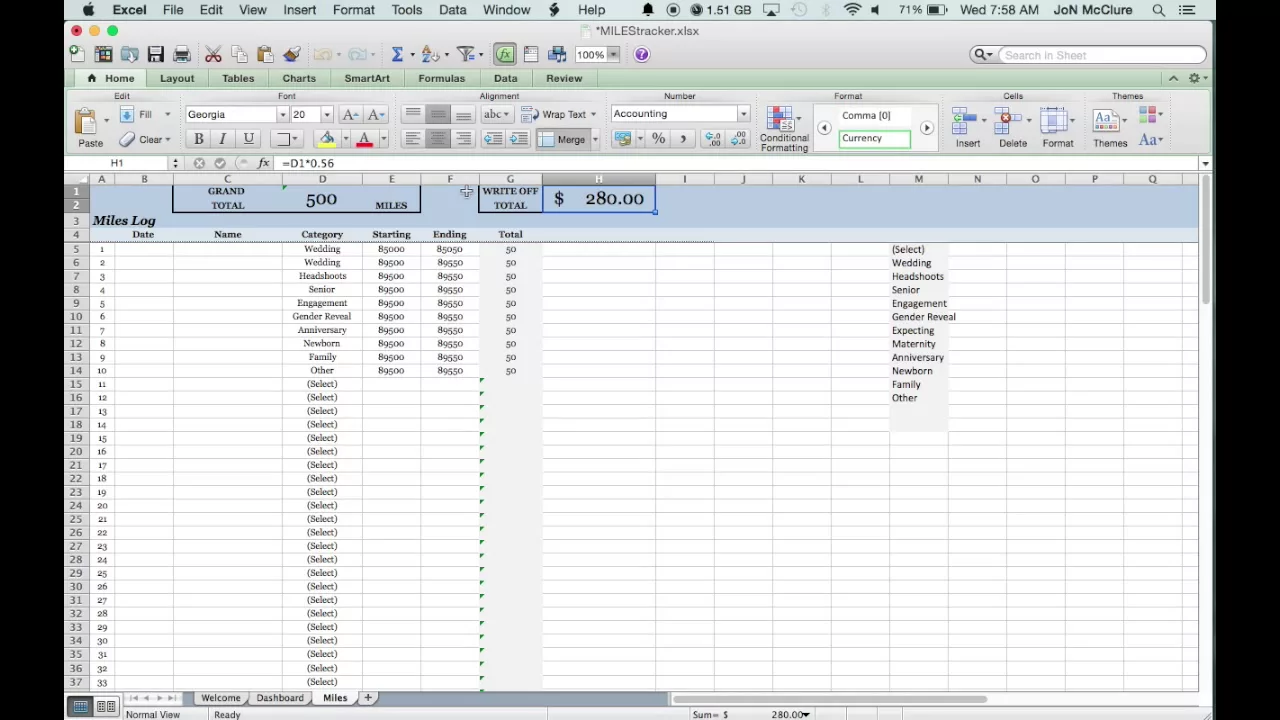This screenshot has width=1280, height=720.
Task: Switch to the Layout ribbon tab
Action: (x=177, y=78)
